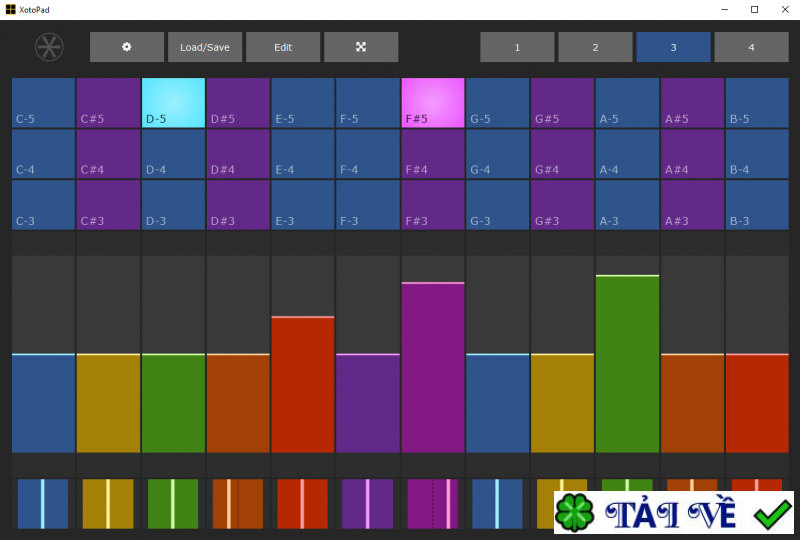
Task: Click the small blue horizontal slider under C-3 column
Action: pos(43,503)
